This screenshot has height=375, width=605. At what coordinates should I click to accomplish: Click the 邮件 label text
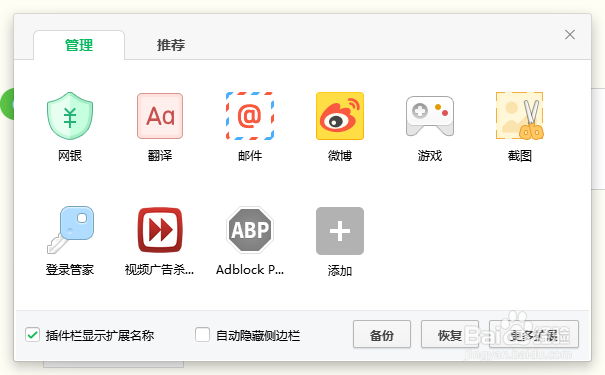point(250,156)
